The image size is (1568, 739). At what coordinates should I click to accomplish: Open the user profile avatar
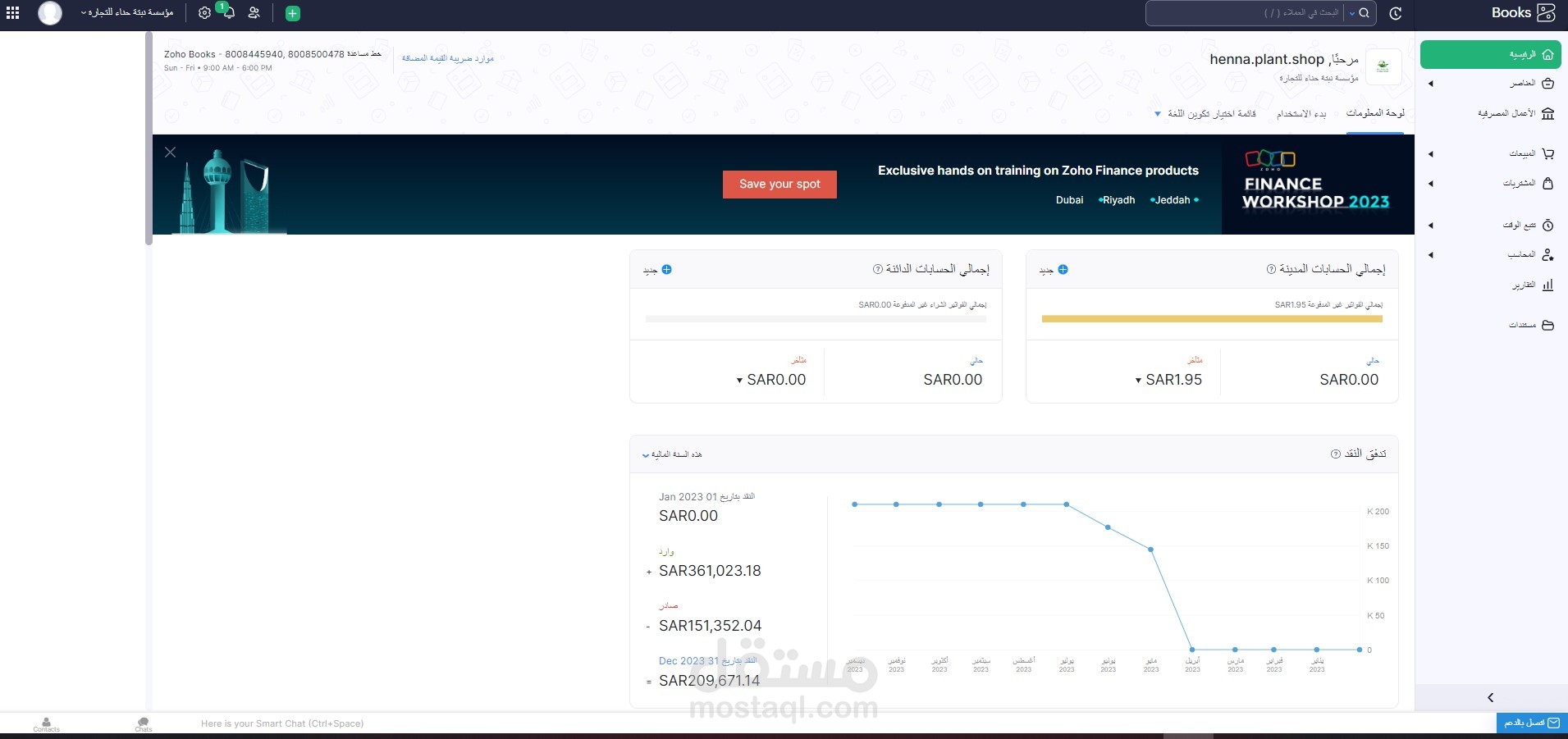click(50, 13)
